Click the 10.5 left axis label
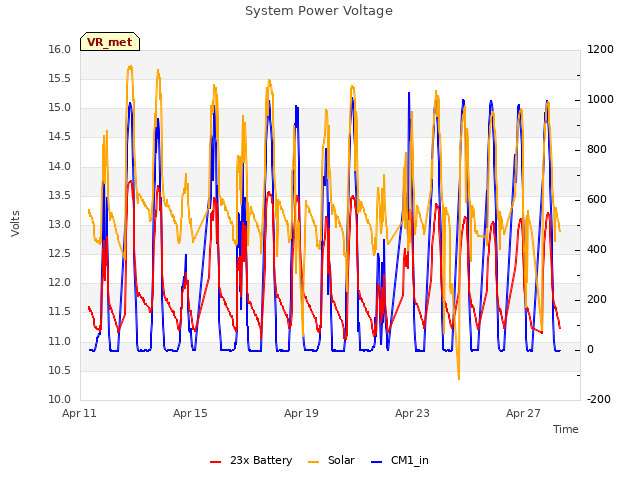This screenshot has height=480, width=640. pyautogui.click(x=60, y=371)
